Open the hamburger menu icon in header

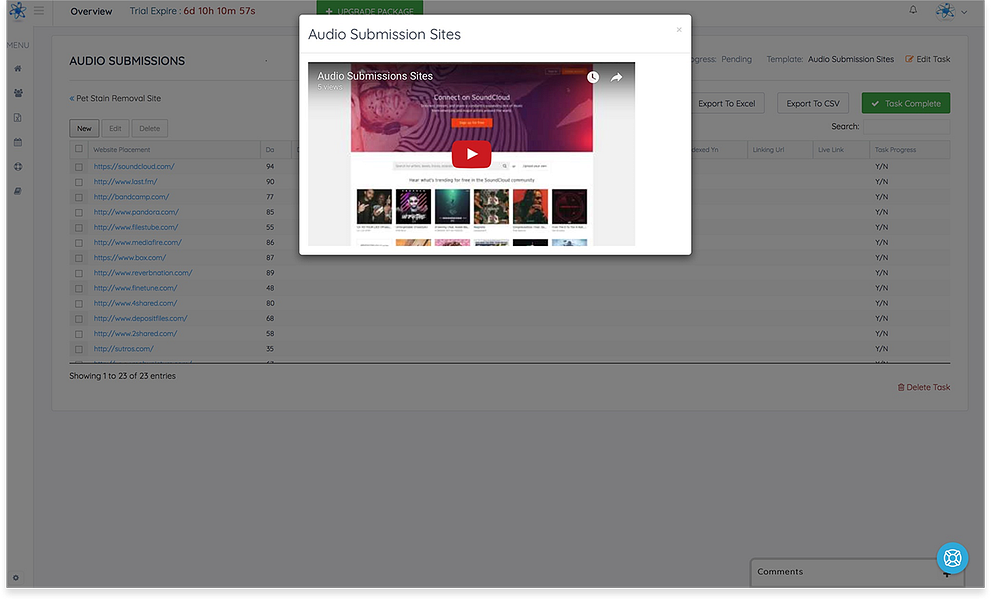click(x=39, y=11)
